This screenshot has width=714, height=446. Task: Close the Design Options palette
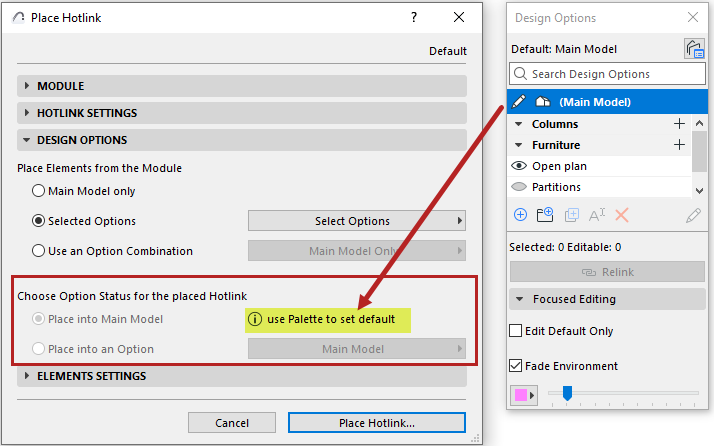[693, 17]
